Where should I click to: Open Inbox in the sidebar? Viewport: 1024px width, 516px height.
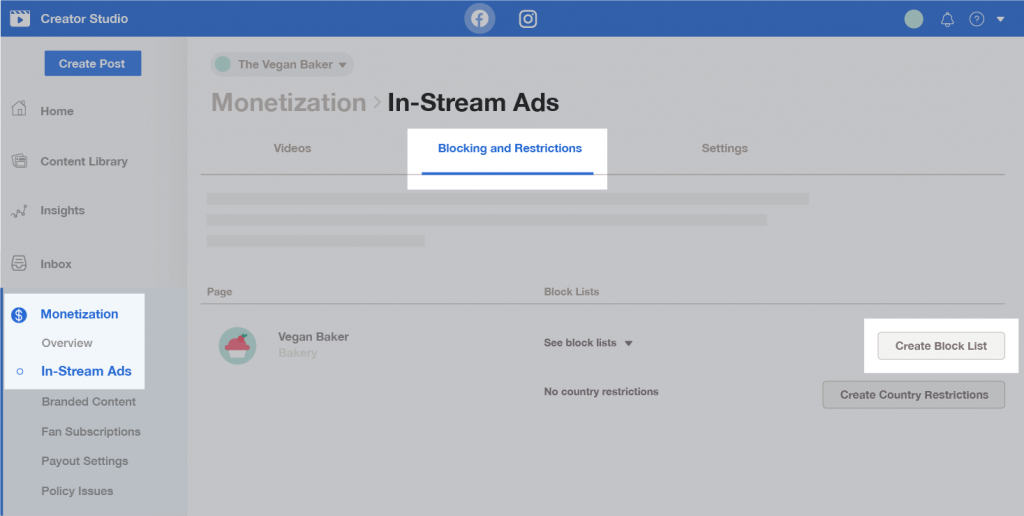click(56, 264)
